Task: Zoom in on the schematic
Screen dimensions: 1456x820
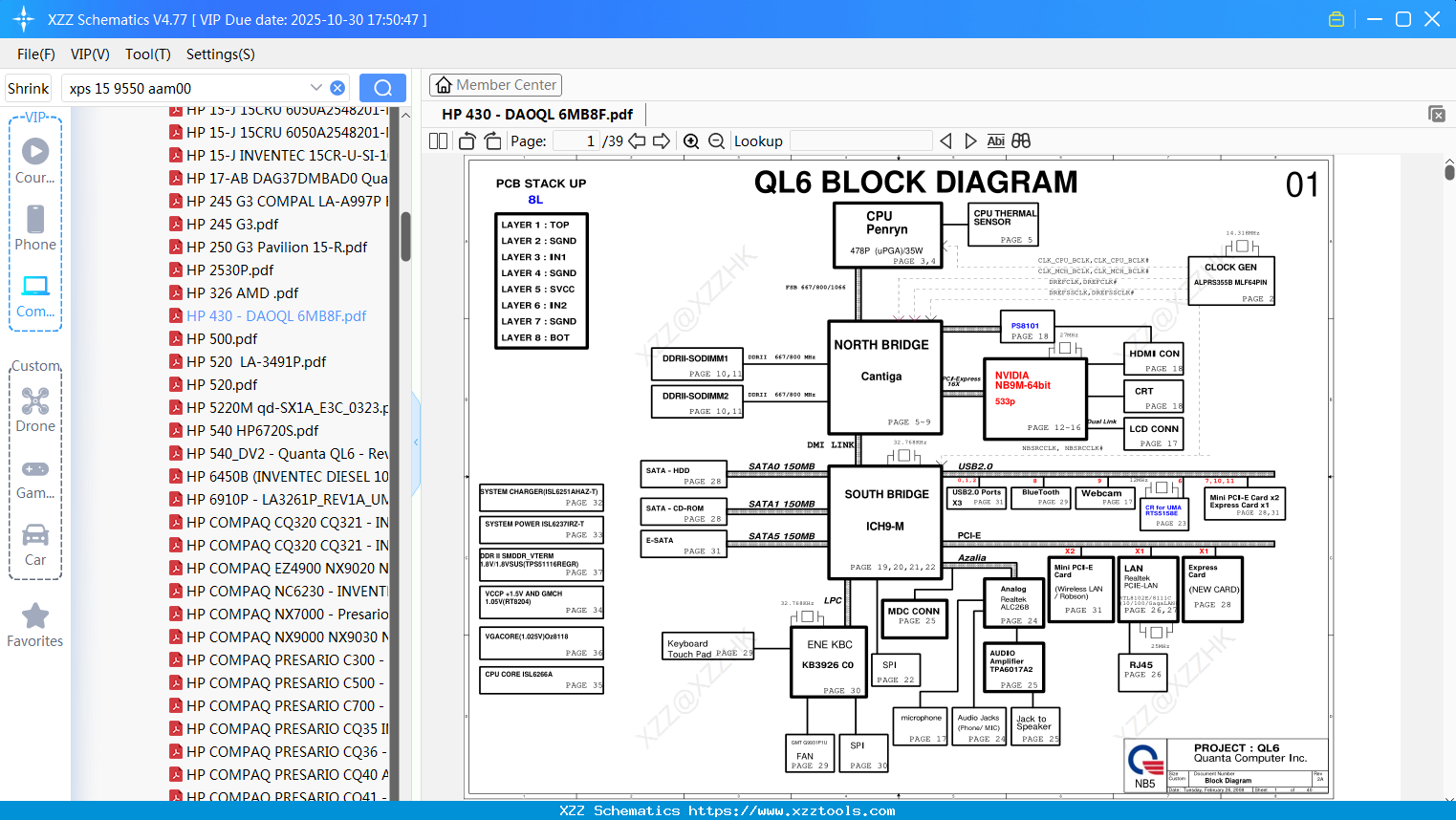Action: coord(691,141)
